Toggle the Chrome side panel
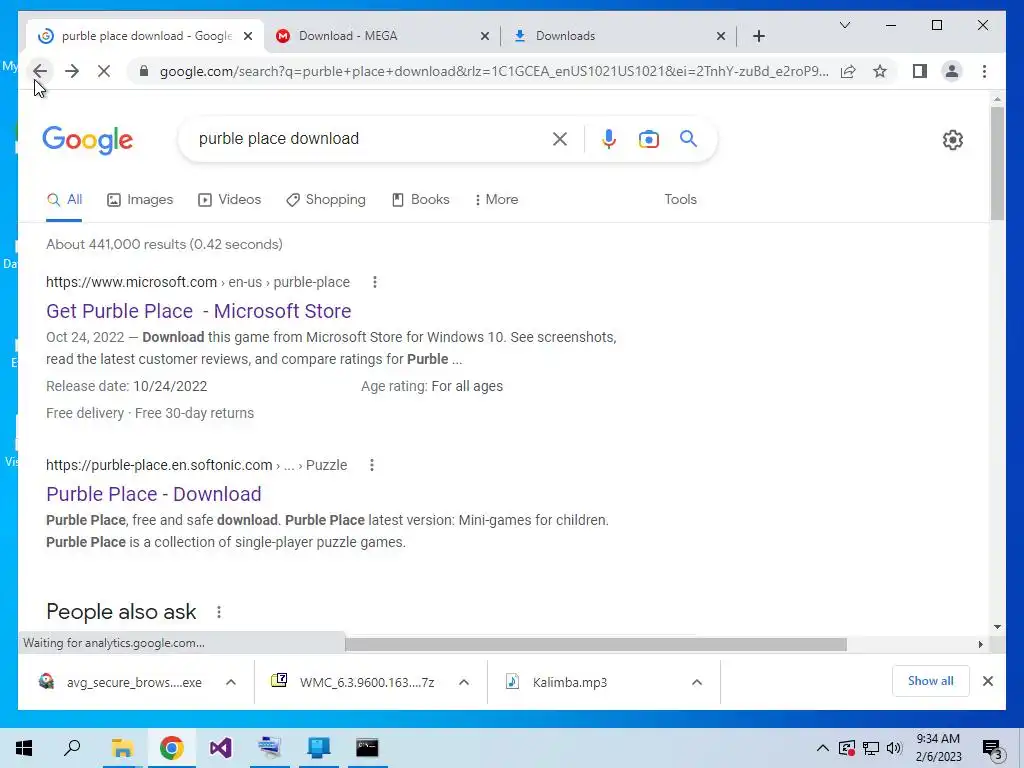 coord(920,71)
